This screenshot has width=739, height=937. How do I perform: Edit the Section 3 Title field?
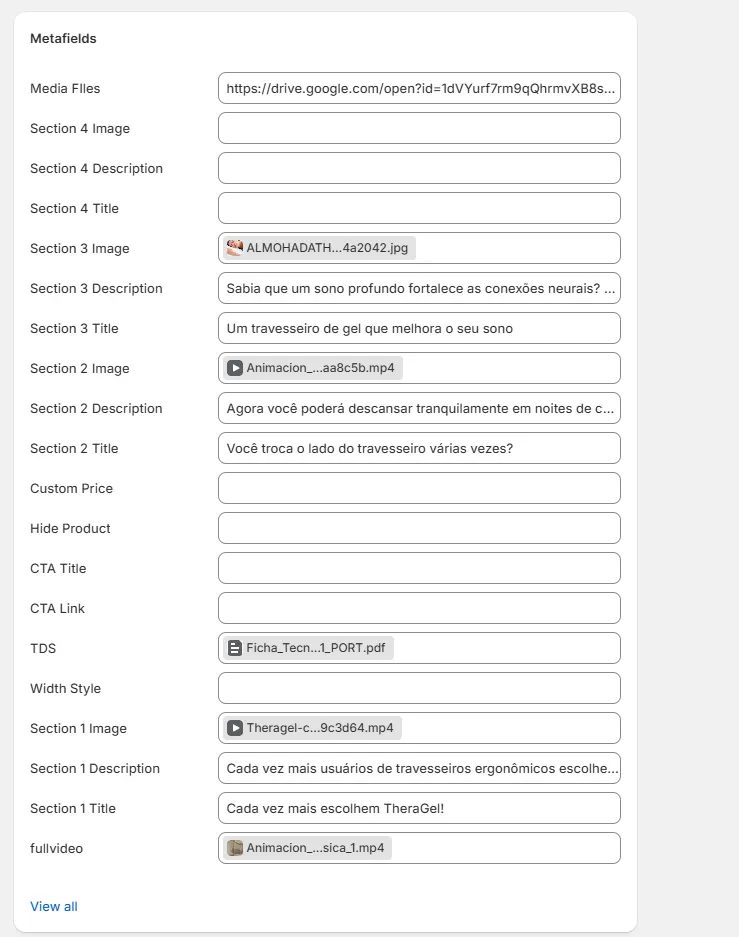coord(419,329)
